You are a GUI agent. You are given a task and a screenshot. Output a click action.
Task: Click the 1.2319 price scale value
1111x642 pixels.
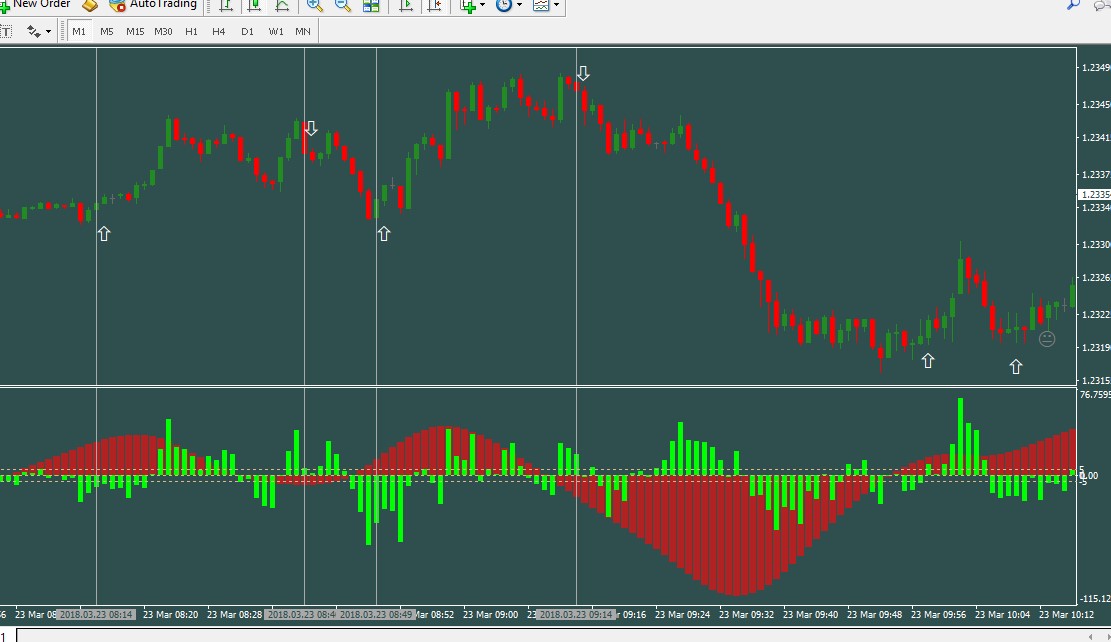[1095, 348]
